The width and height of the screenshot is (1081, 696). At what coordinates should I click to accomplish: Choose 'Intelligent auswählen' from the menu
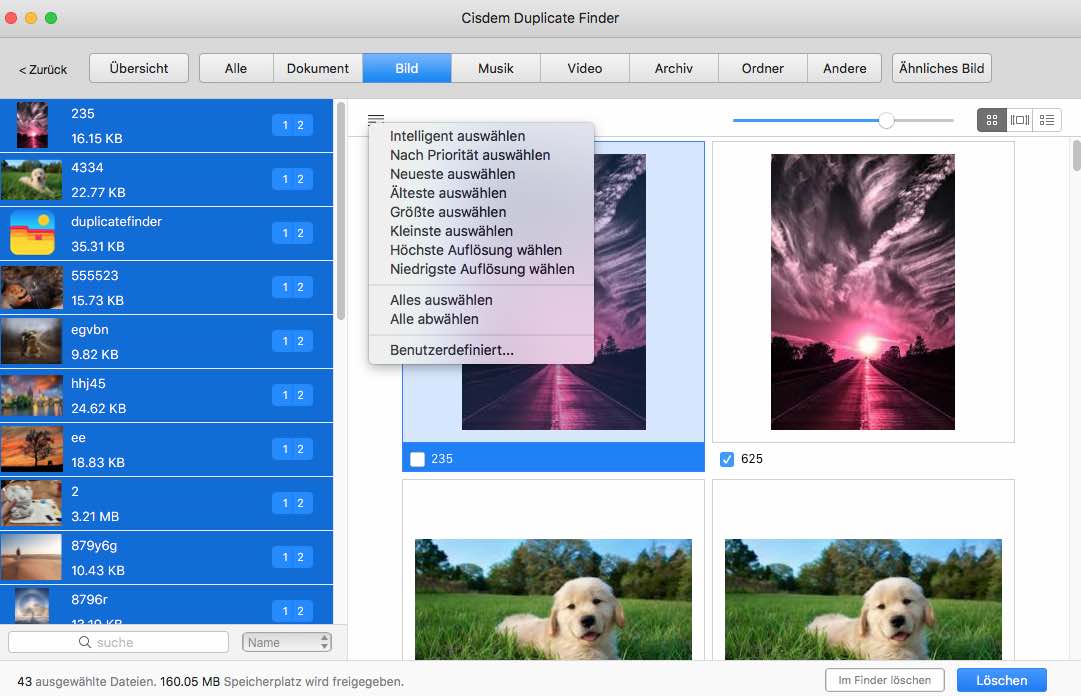point(457,136)
